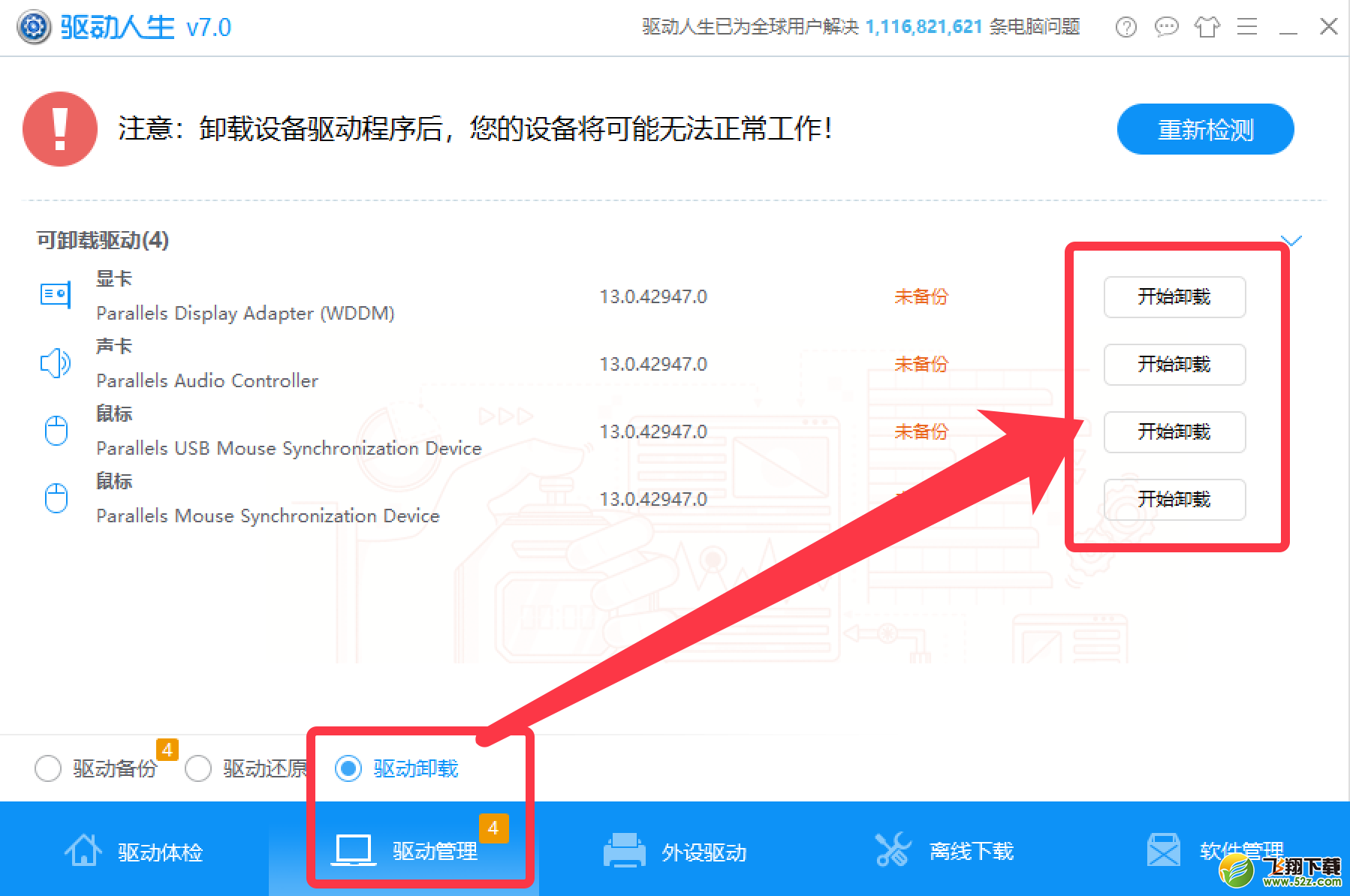
Task: Open the hamburger menu in title bar
Action: [1248, 27]
